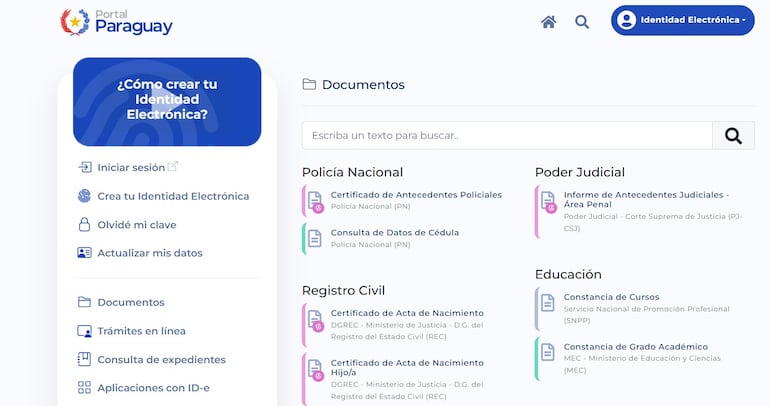Play the '¿Cómo crear tu Identidad Electrónica?' video
770x406 pixels.
point(167,102)
